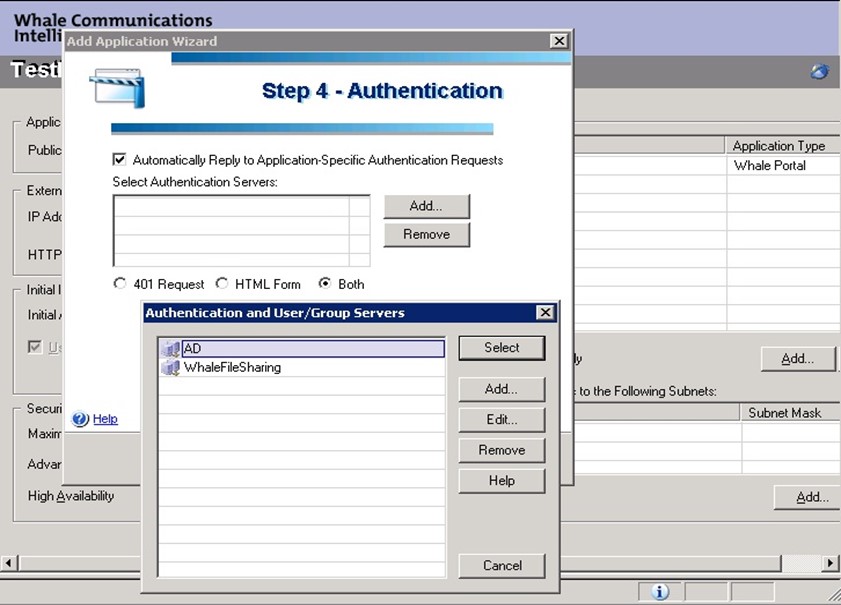Click the AD server icon in list

[x=170, y=348]
